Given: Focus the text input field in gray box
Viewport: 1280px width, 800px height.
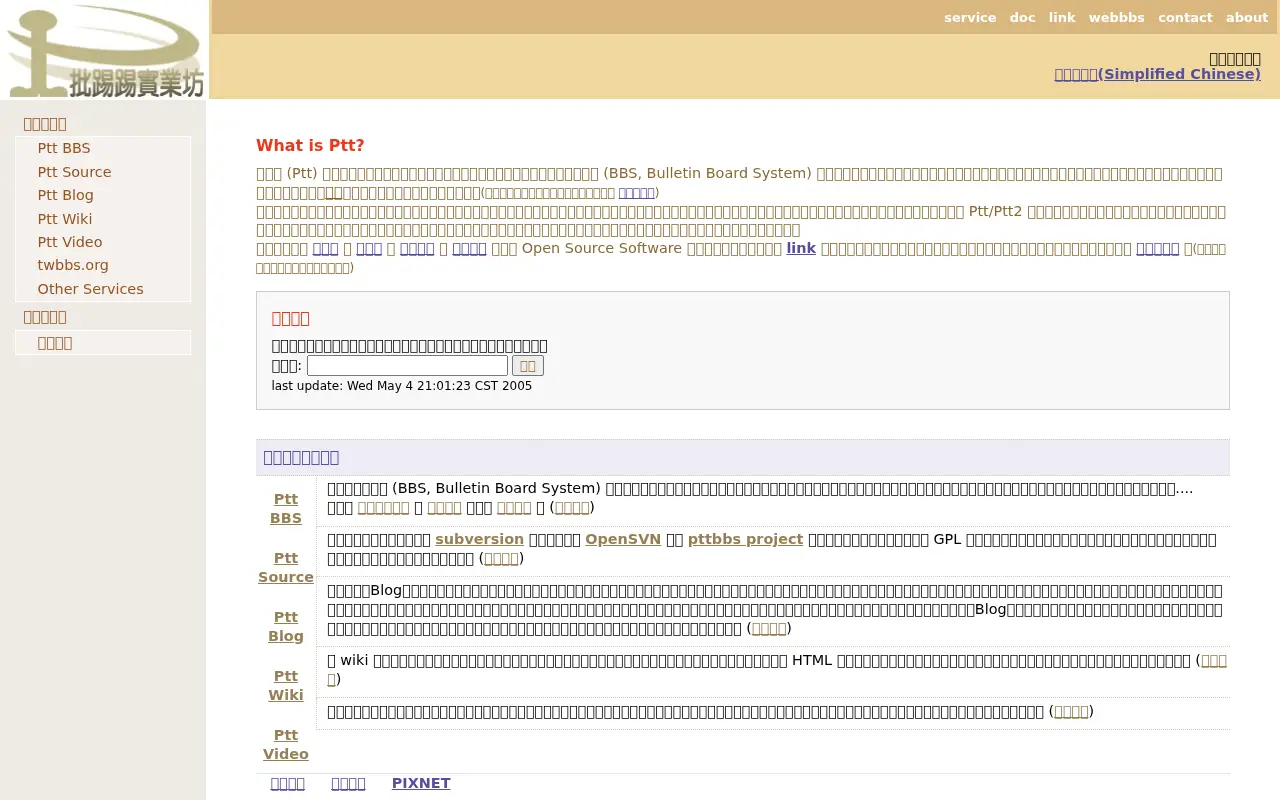Looking at the screenshot, I should [x=407, y=366].
